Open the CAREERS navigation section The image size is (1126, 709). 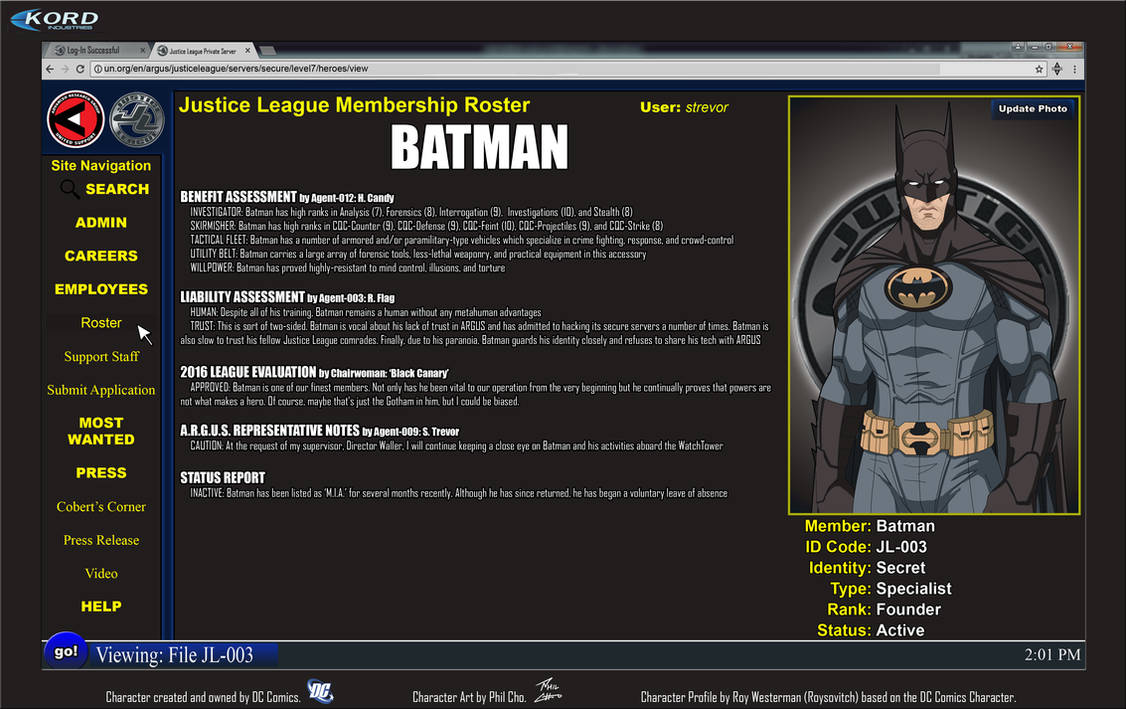pyautogui.click(x=101, y=256)
